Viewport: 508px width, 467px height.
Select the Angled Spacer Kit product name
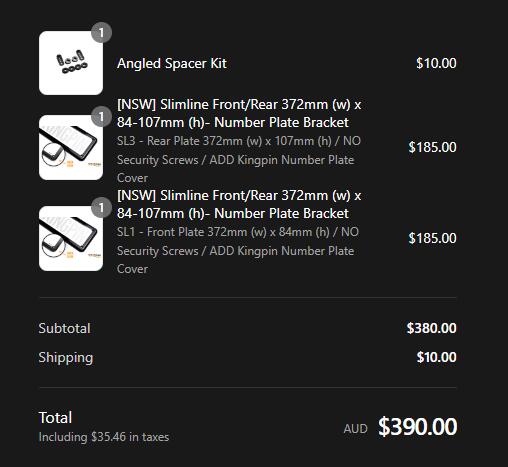[x=172, y=63]
